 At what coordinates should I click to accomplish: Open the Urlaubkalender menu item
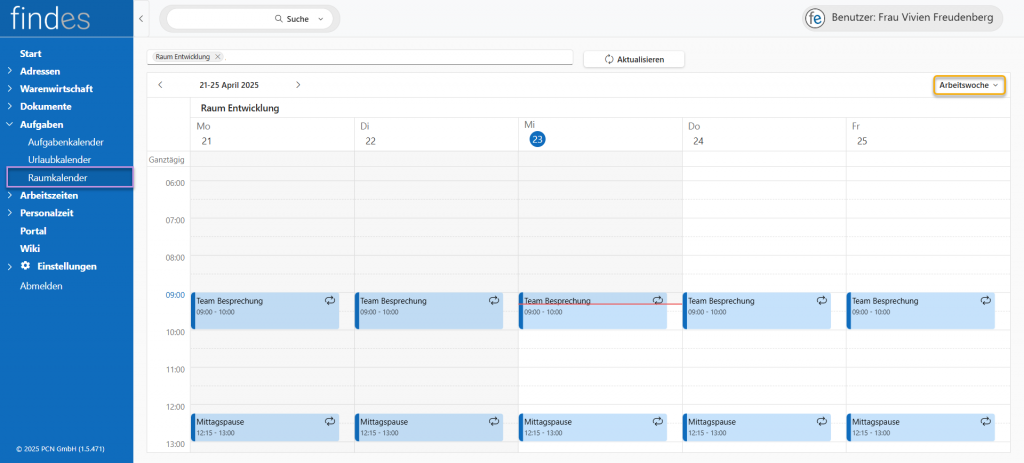(x=59, y=160)
